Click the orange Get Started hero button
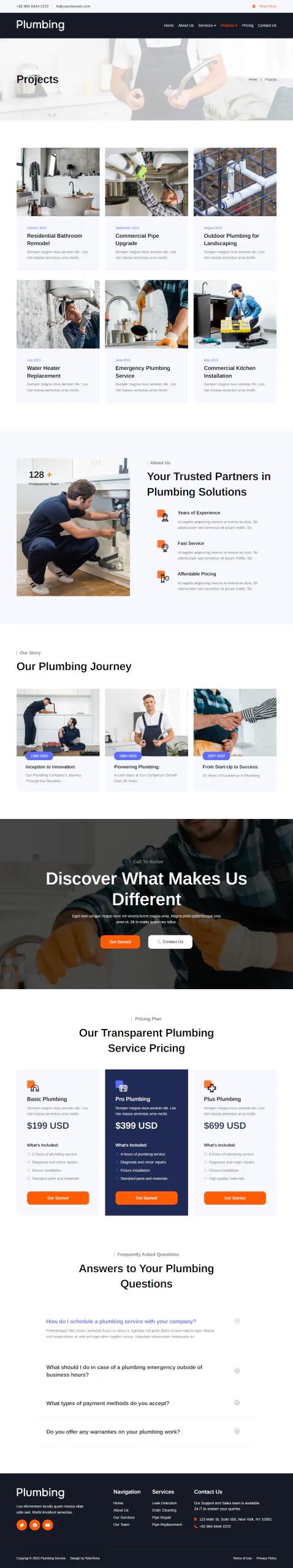This screenshot has width=293, height=1568. tap(120, 941)
